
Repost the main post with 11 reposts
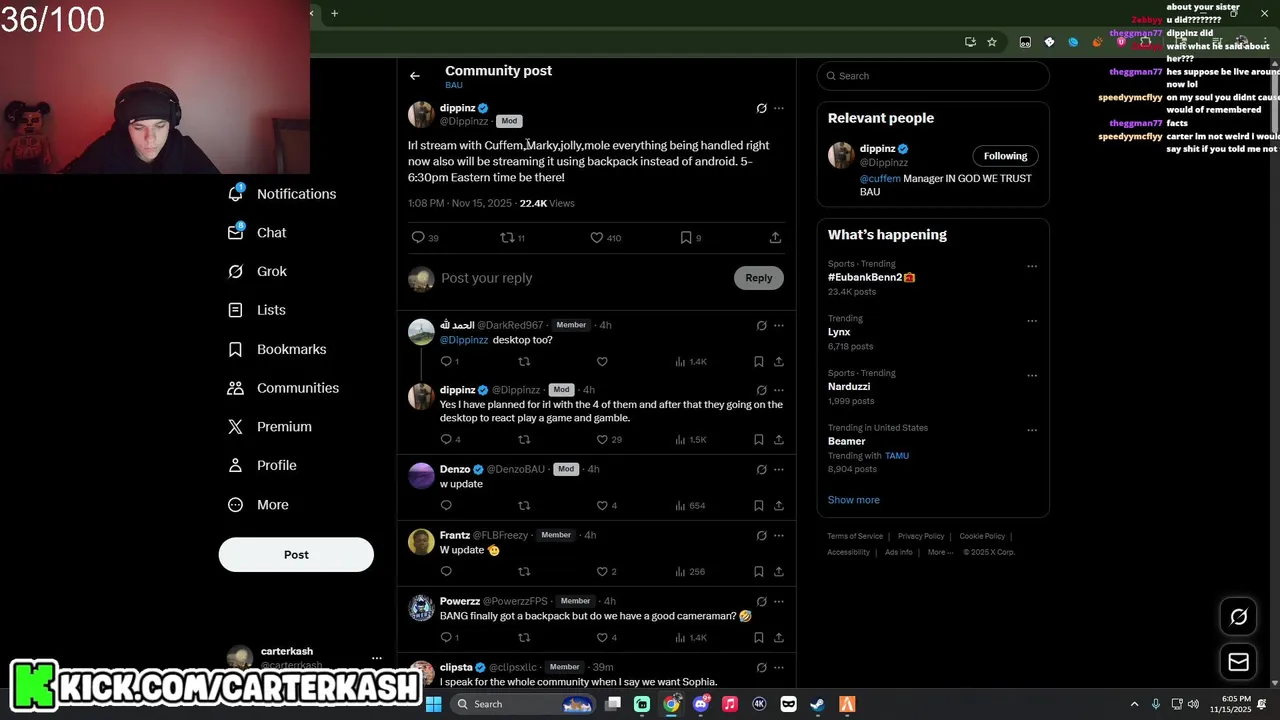click(512, 238)
